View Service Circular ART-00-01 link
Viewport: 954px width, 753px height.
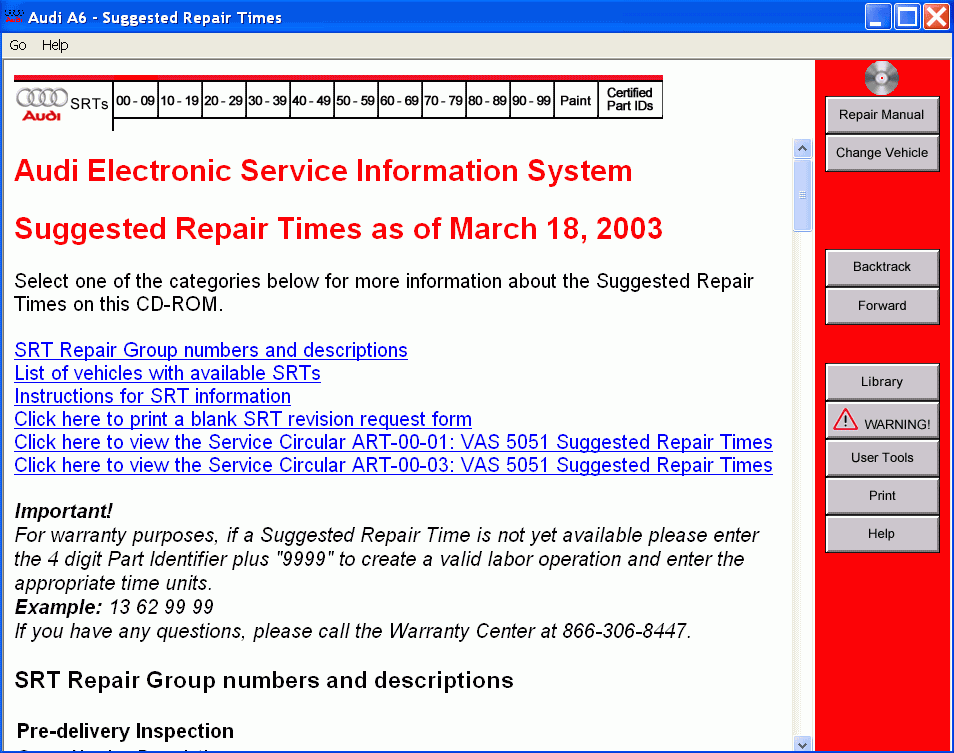(393, 442)
